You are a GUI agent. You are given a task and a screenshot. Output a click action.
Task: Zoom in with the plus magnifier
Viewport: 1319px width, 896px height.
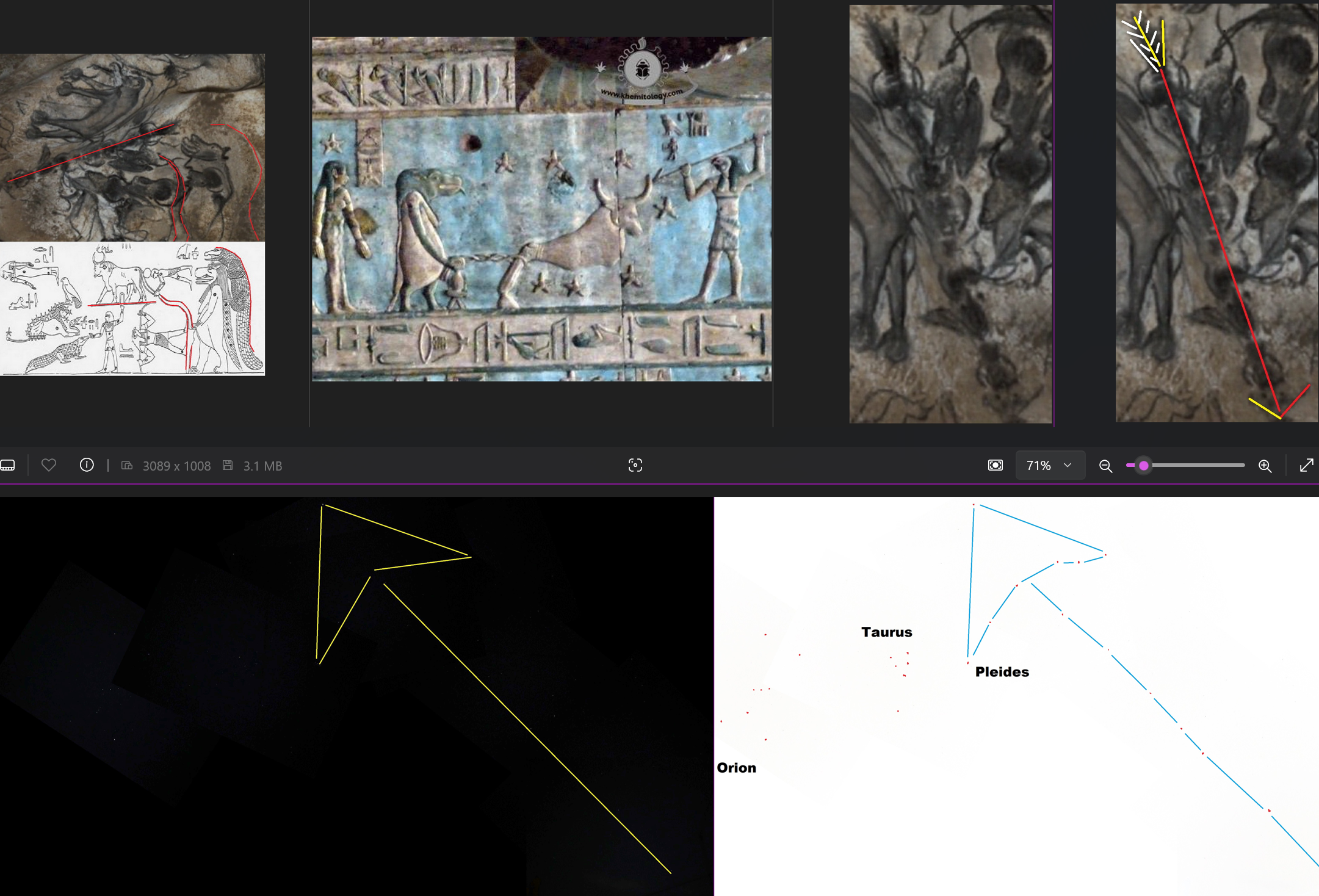(x=1265, y=466)
